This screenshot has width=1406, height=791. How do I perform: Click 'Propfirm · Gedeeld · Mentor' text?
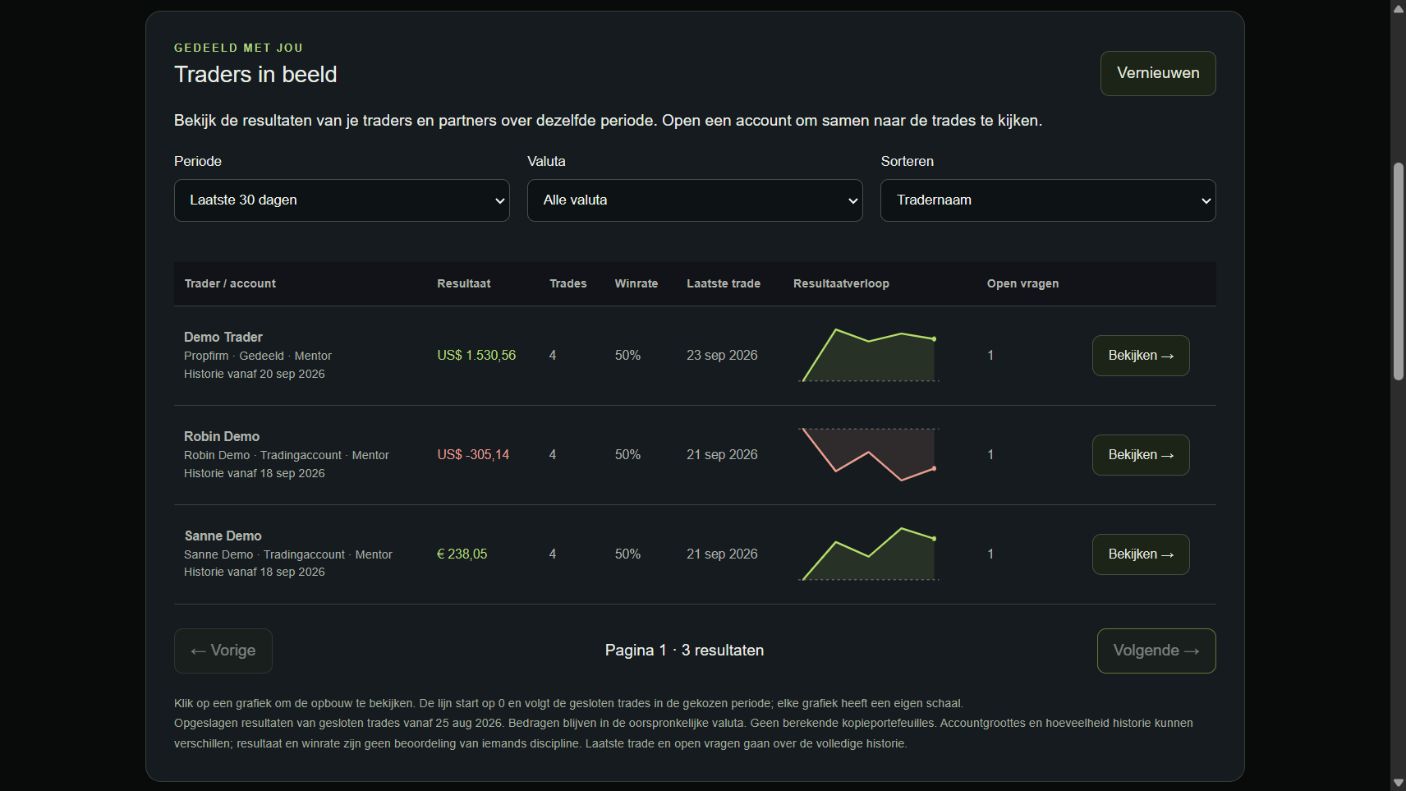(x=258, y=356)
